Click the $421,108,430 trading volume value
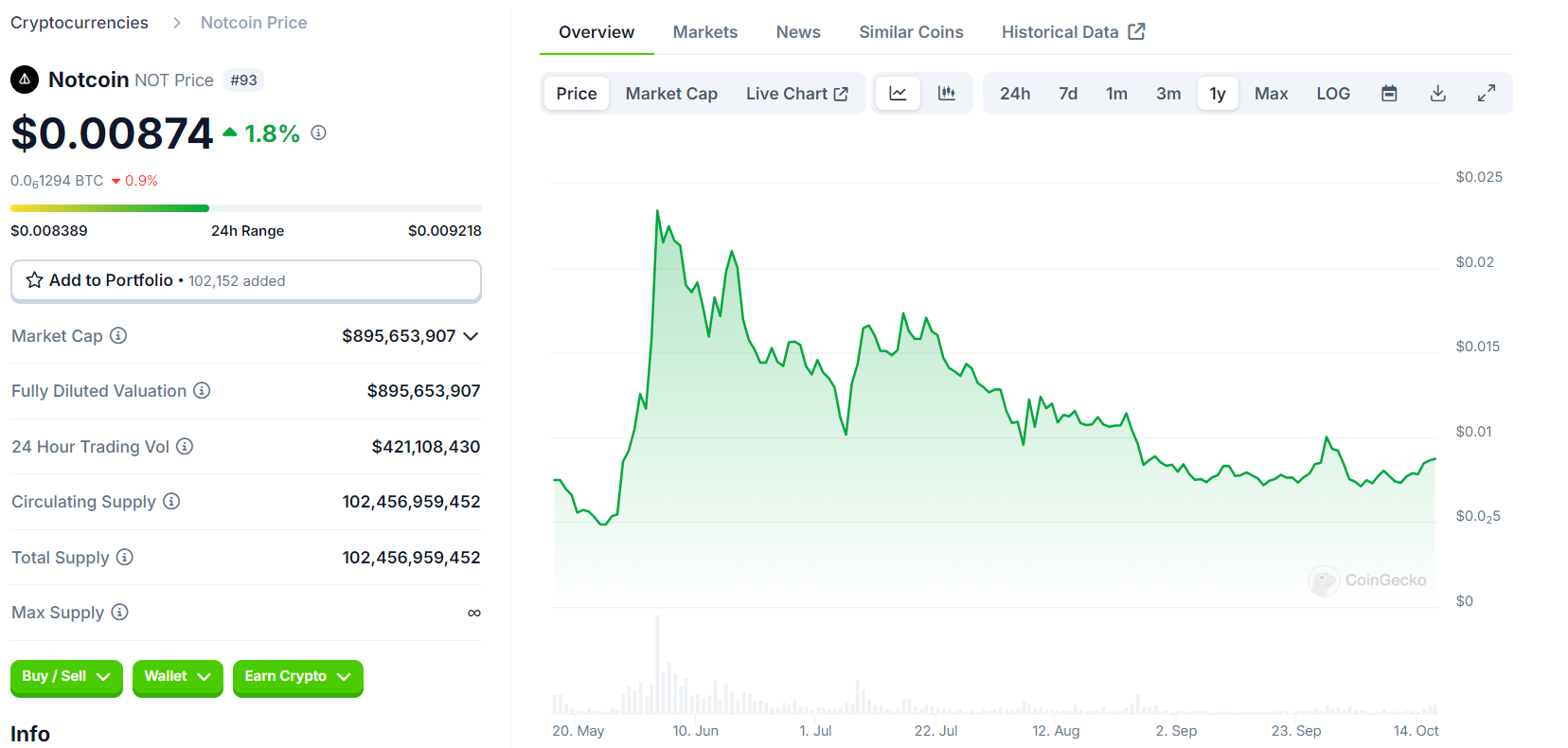Screen dimensions: 1568x748 pos(426,447)
